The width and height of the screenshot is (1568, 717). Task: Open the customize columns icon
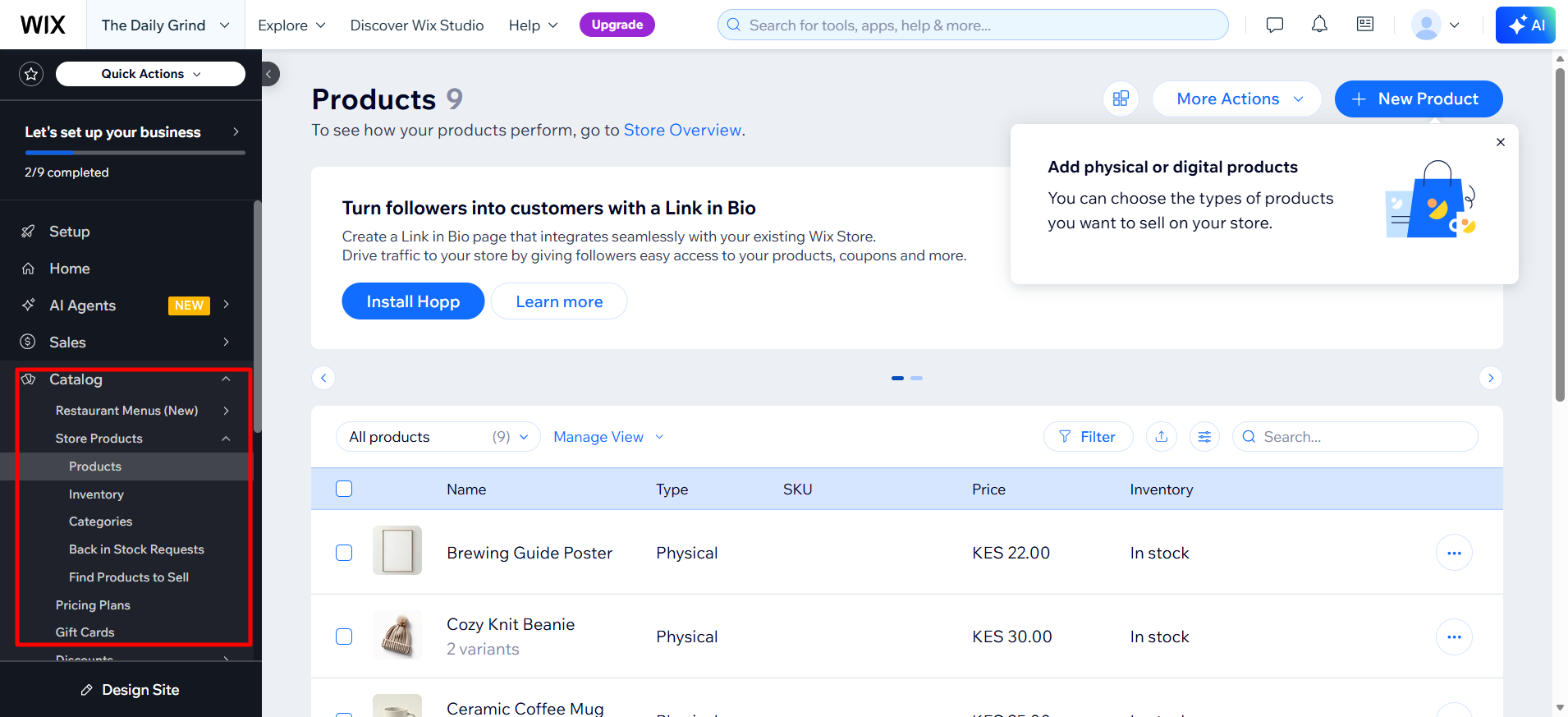(x=1204, y=437)
